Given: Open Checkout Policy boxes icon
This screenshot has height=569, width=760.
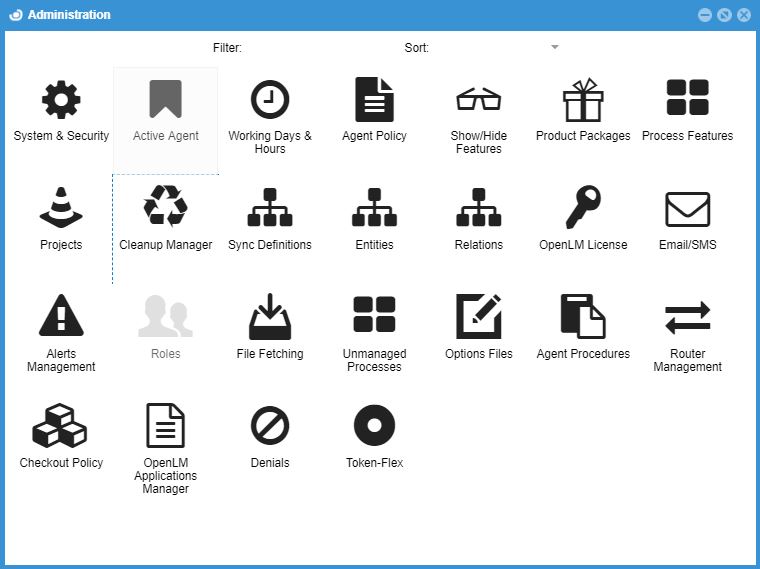Looking at the screenshot, I should pos(61,426).
